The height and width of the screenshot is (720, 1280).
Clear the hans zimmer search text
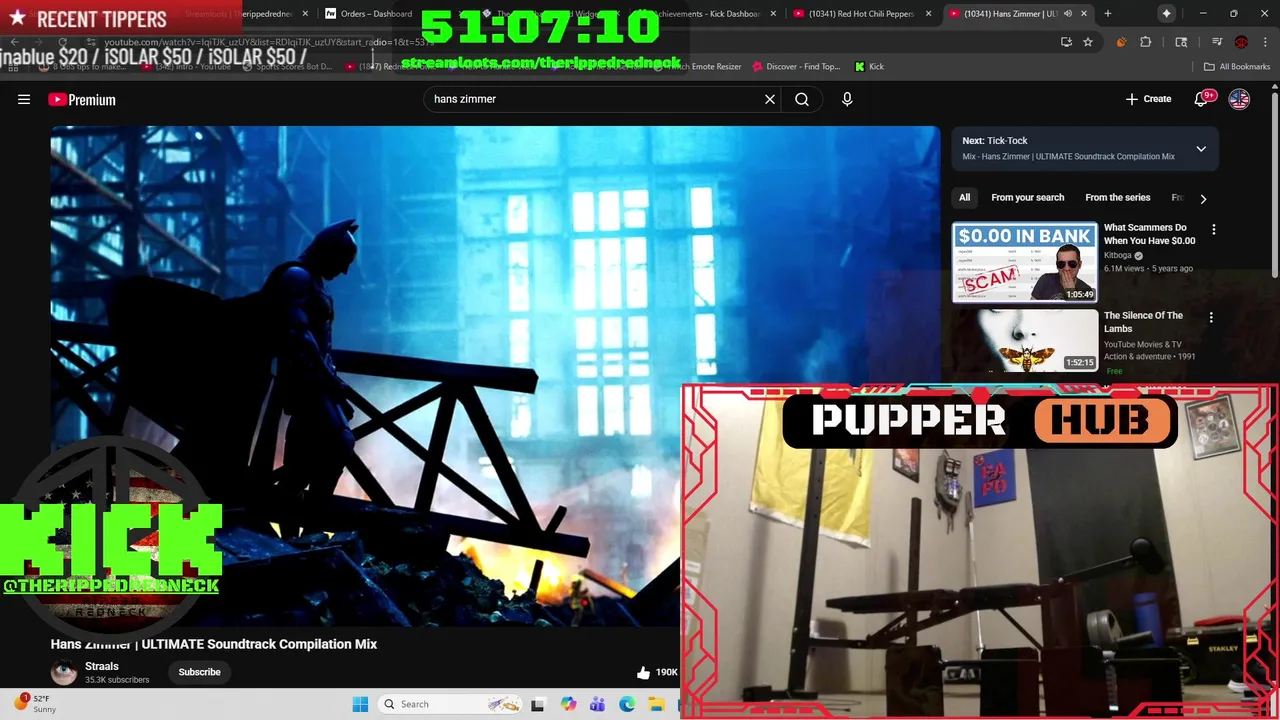pyautogui.click(x=770, y=99)
